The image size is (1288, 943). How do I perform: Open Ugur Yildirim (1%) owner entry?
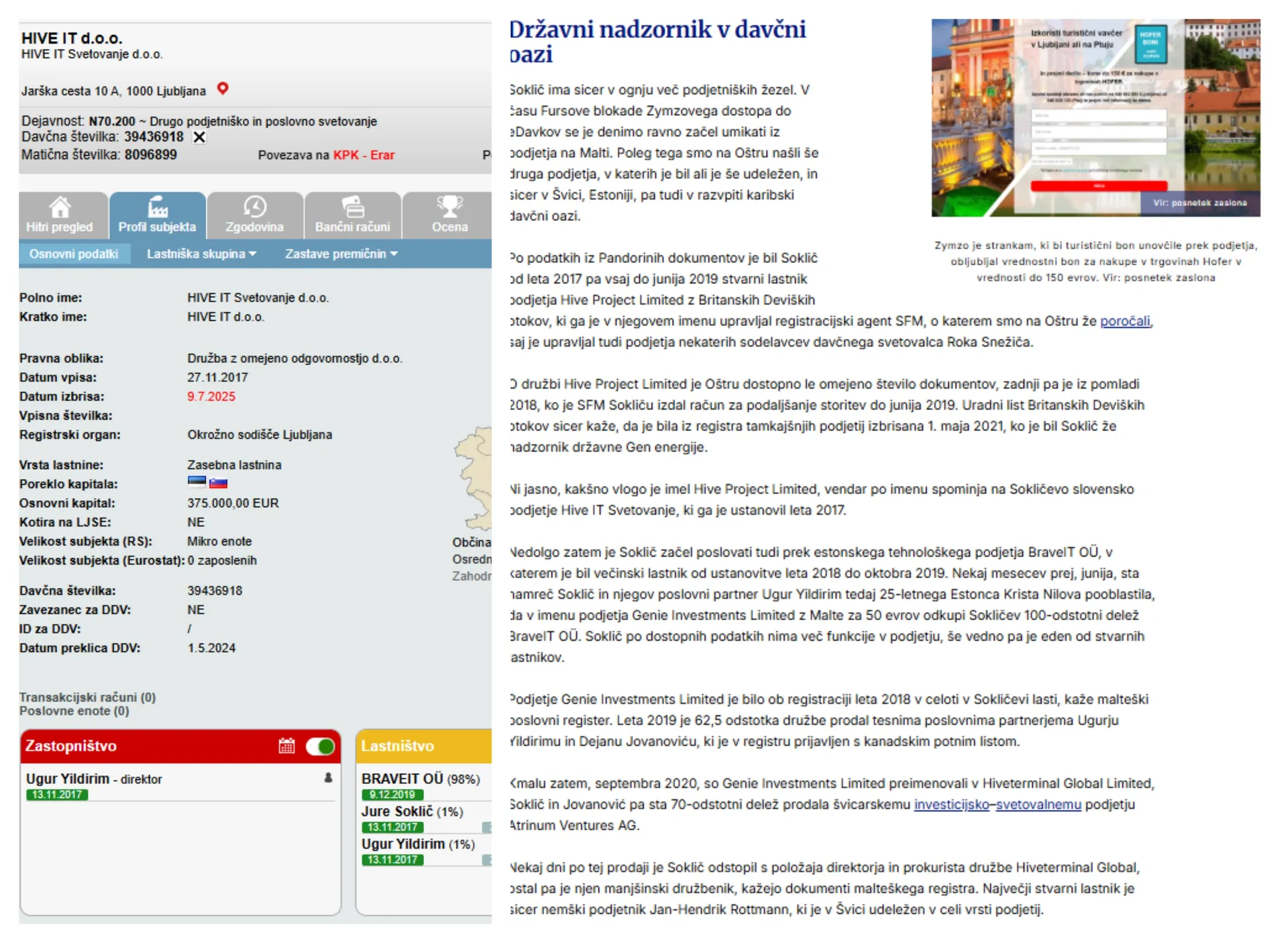pyautogui.click(x=418, y=844)
